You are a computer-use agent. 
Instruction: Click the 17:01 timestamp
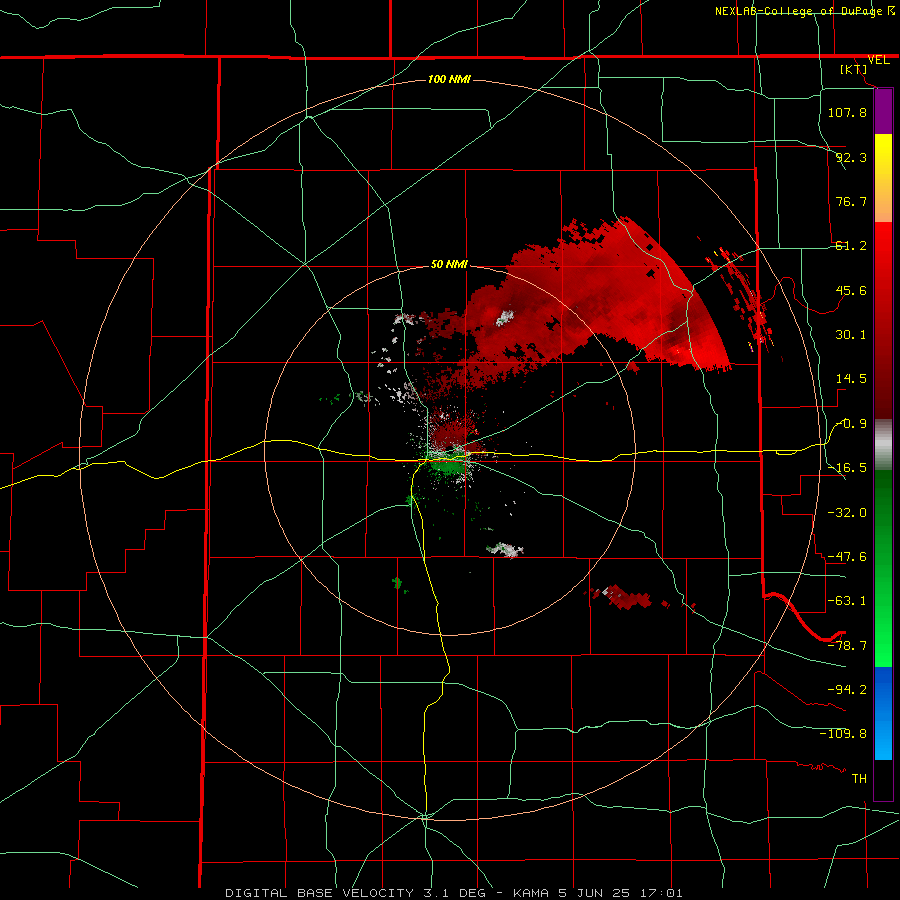[x=661, y=893]
